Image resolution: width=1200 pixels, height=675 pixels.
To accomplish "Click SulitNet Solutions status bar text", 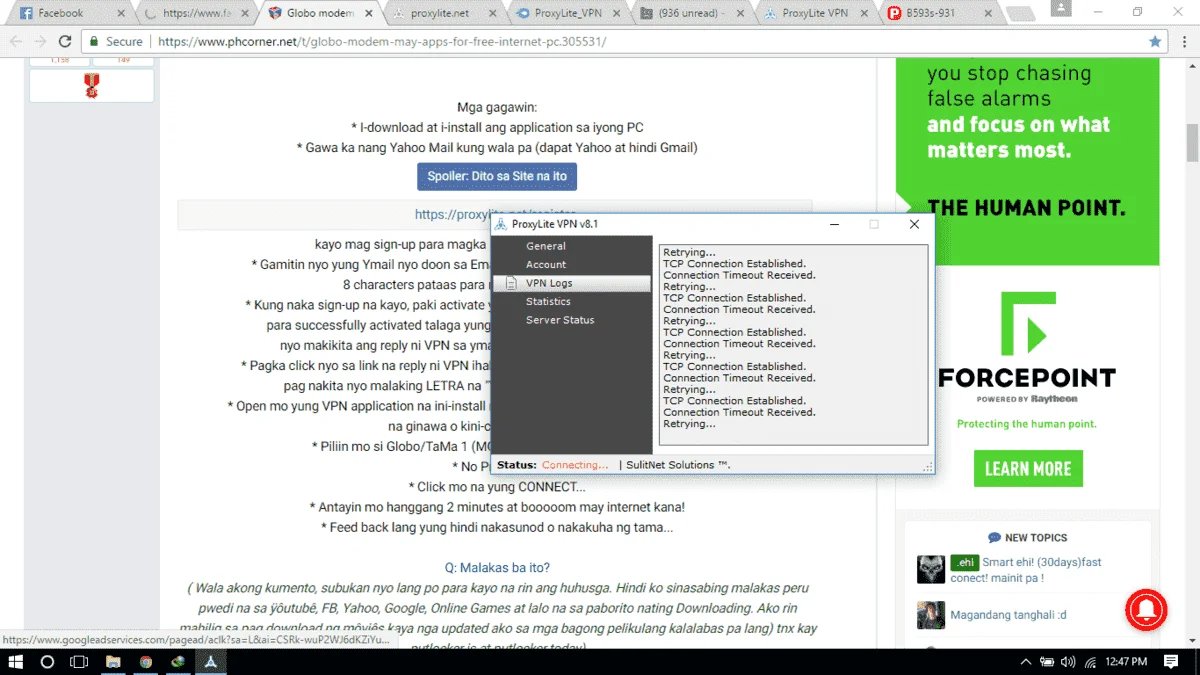I will pos(679,465).
